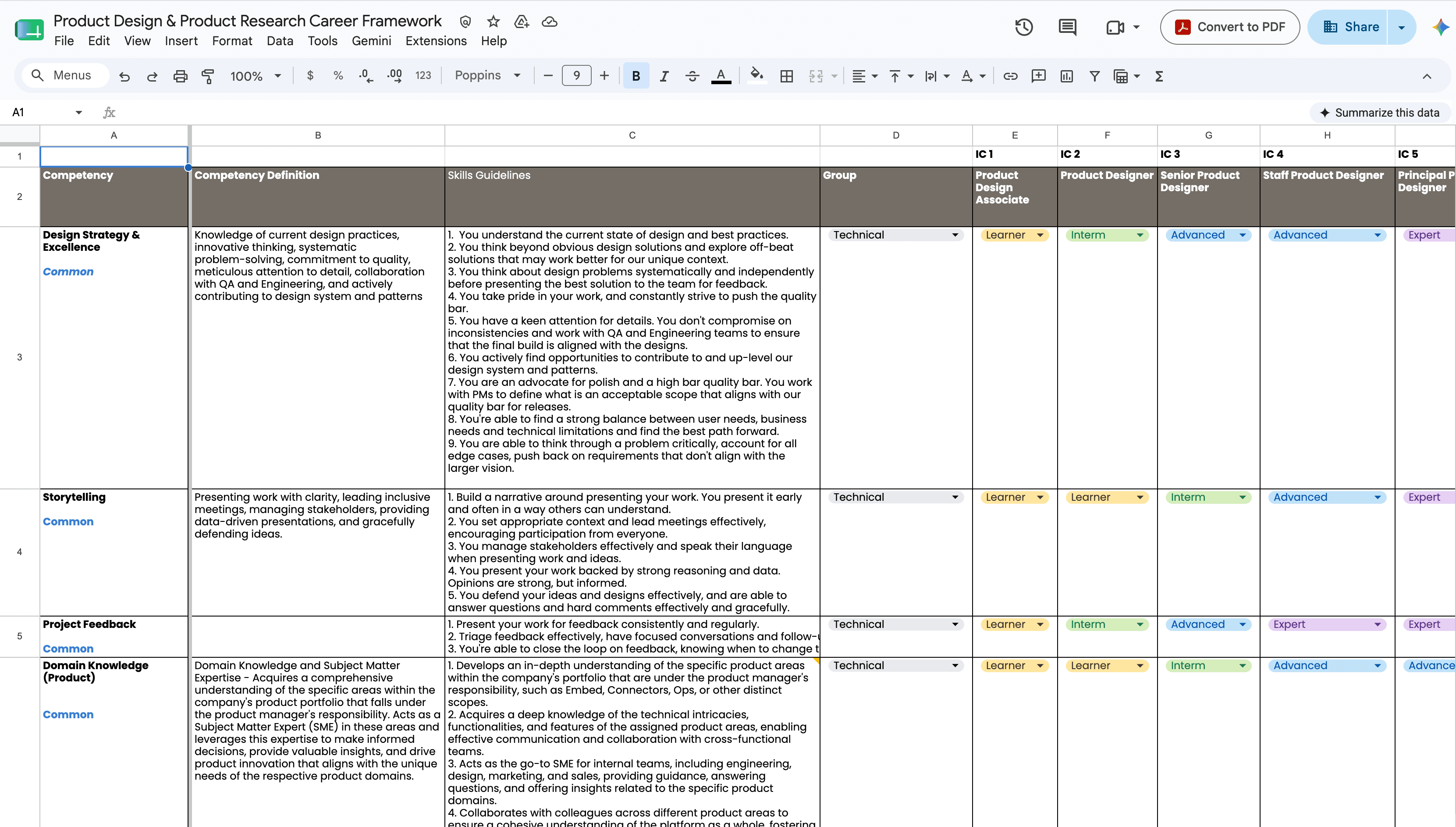Create a filter with funnel icon

pos(1094,76)
